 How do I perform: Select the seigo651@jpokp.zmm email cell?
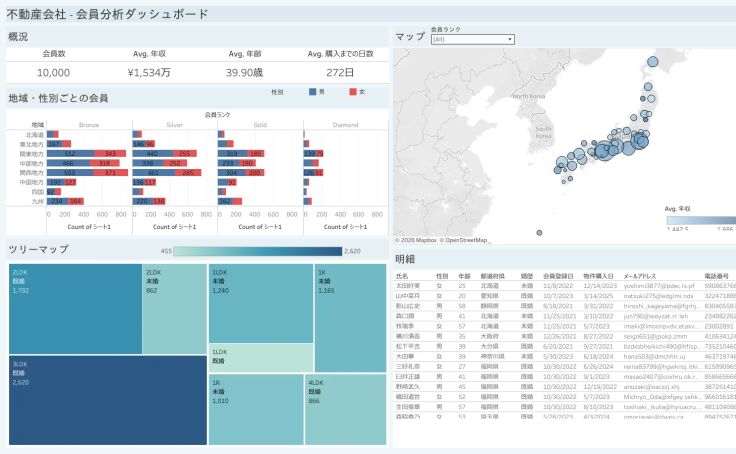[x=655, y=337]
